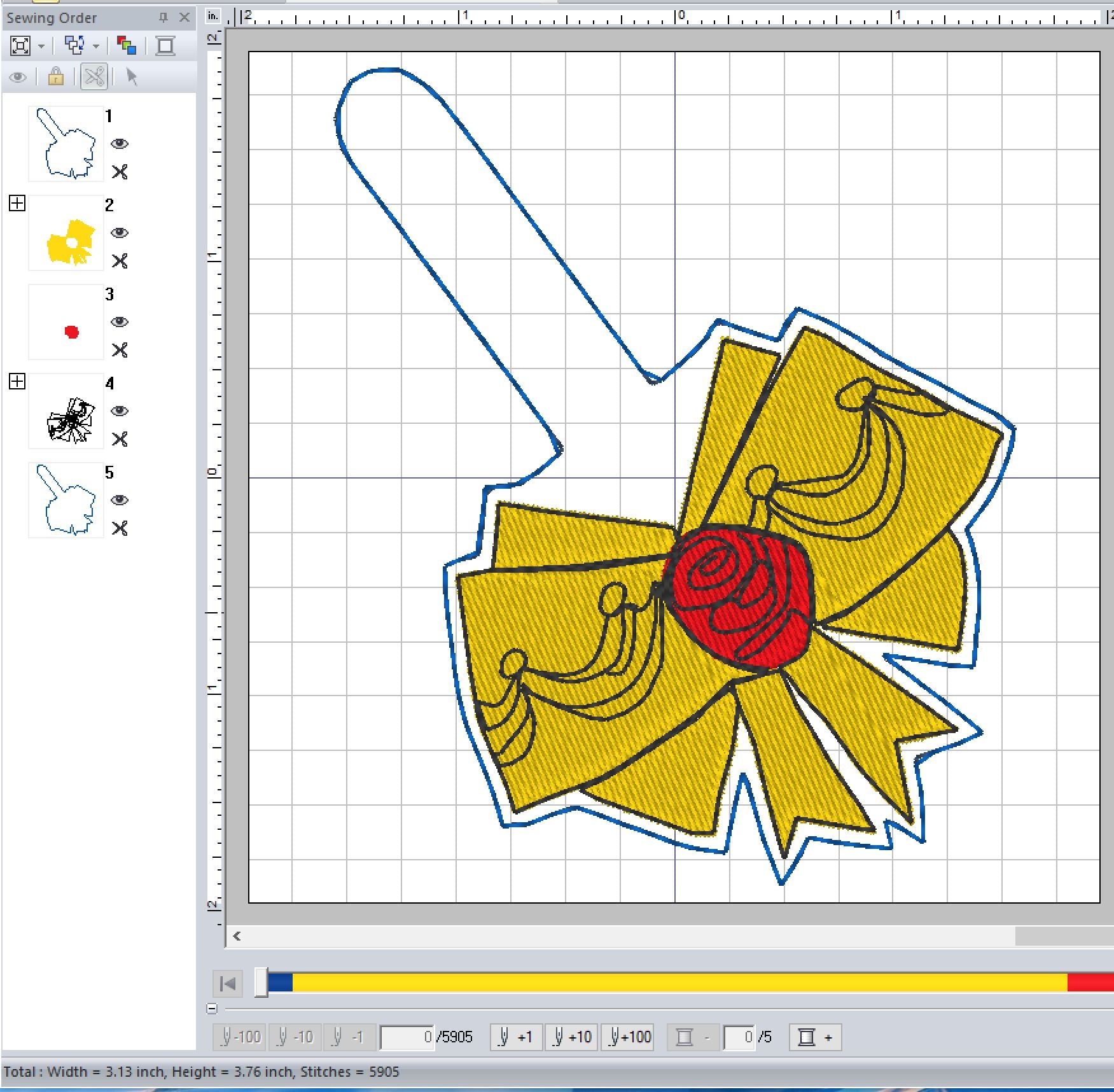1114x1092 pixels.
Task: Click the change sewing order icon
Action: pos(75,46)
